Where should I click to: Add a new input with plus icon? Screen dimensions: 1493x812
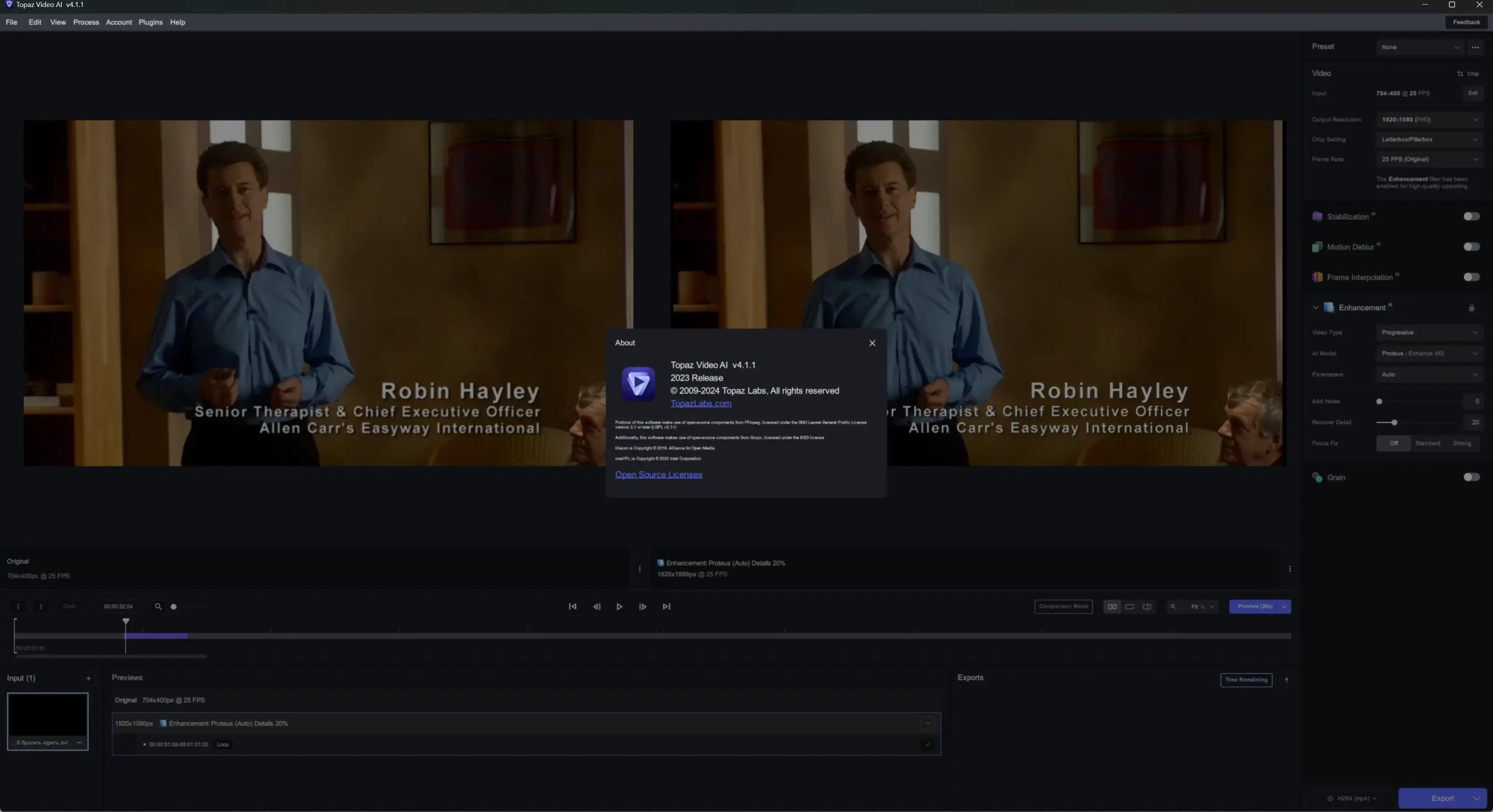coord(89,678)
